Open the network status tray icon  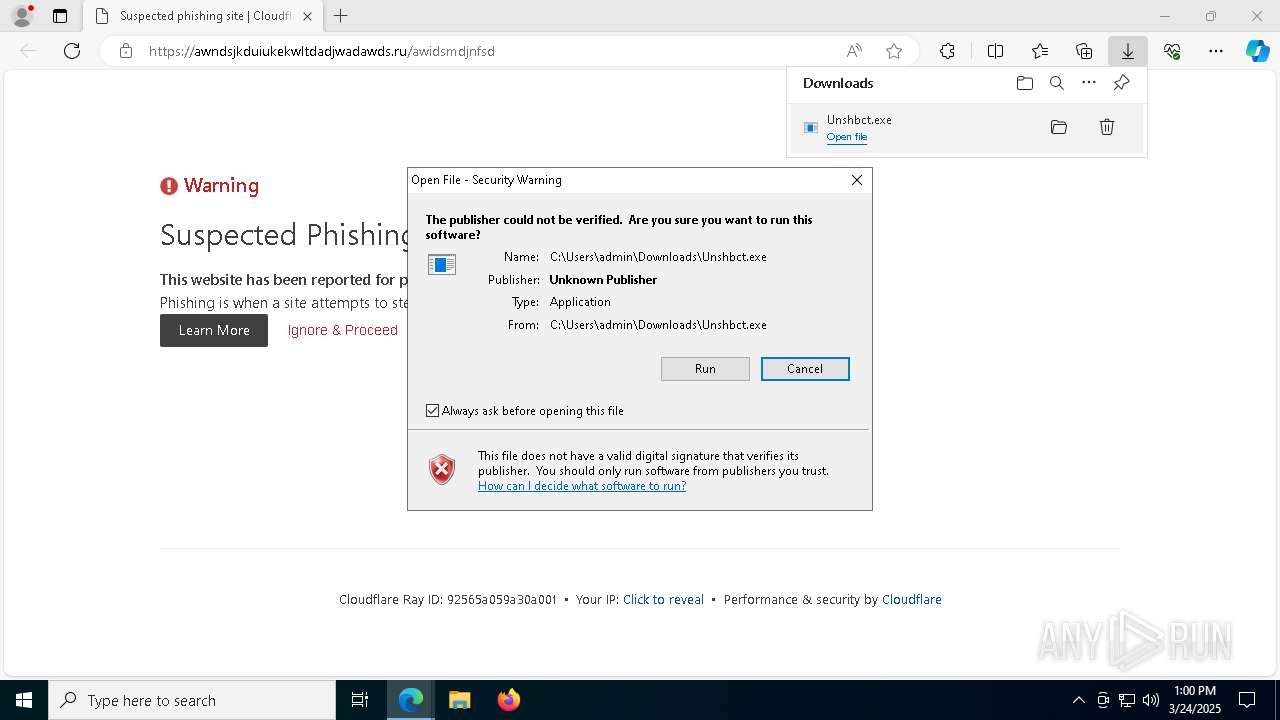(1127, 700)
